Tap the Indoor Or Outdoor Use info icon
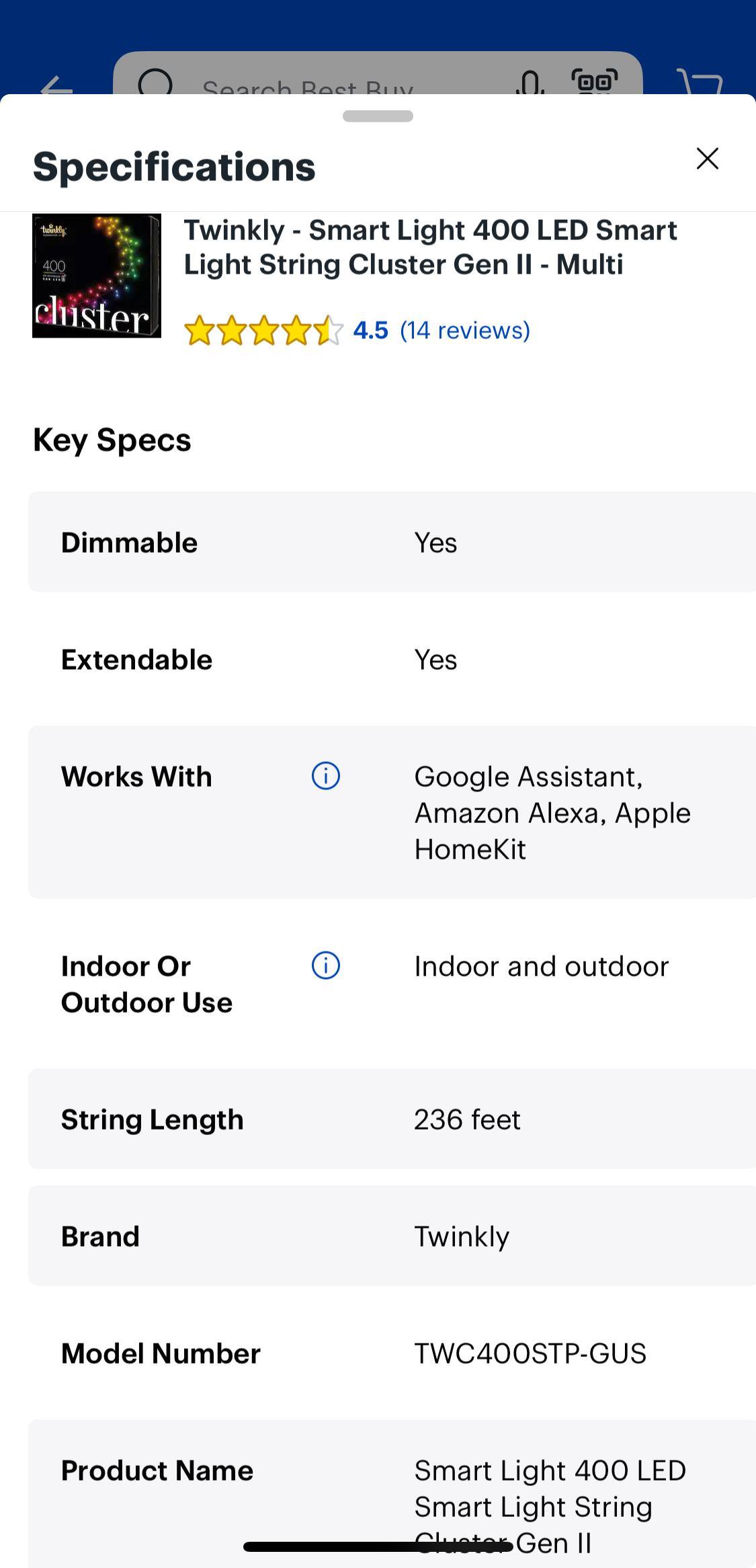 [326, 966]
